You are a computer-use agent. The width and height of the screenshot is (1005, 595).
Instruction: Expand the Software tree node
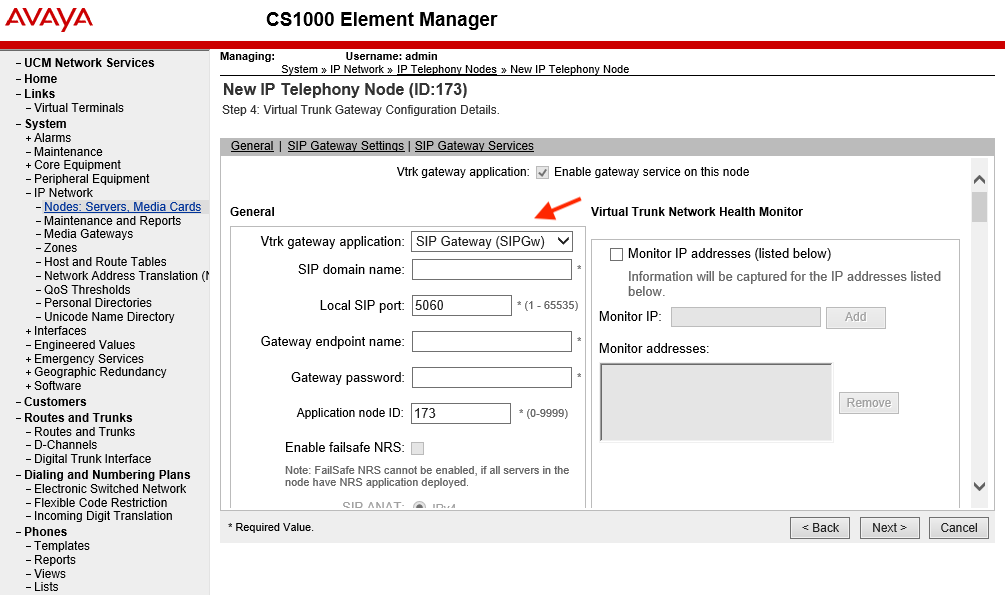click(28, 387)
